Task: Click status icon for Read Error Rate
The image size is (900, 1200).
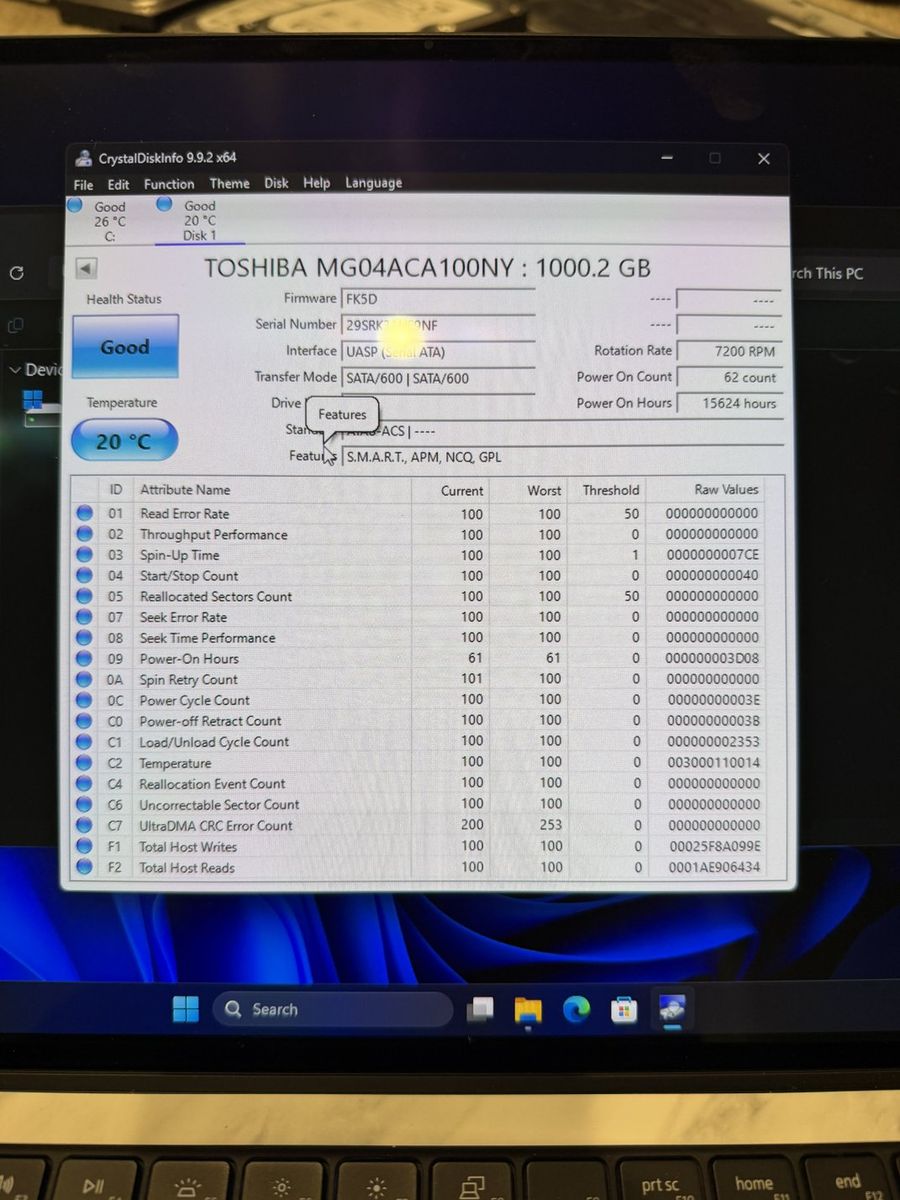Action: [85, 513]
